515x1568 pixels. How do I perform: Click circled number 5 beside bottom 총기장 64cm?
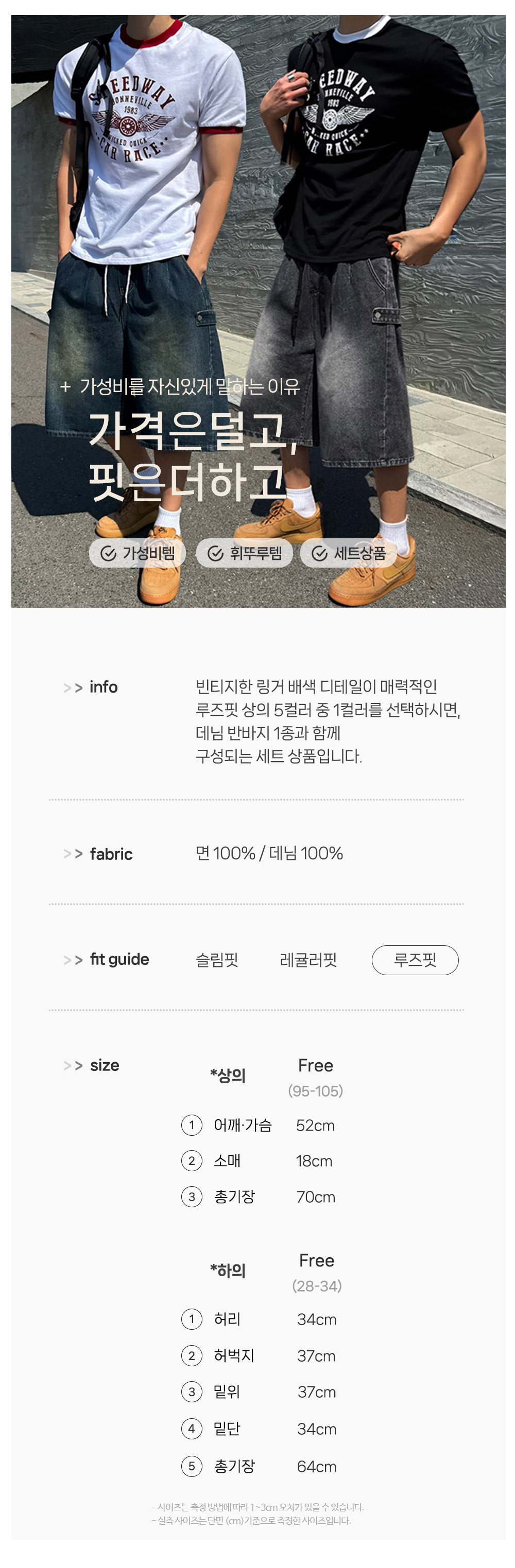pyautogui.click(x=192, y=1466)
